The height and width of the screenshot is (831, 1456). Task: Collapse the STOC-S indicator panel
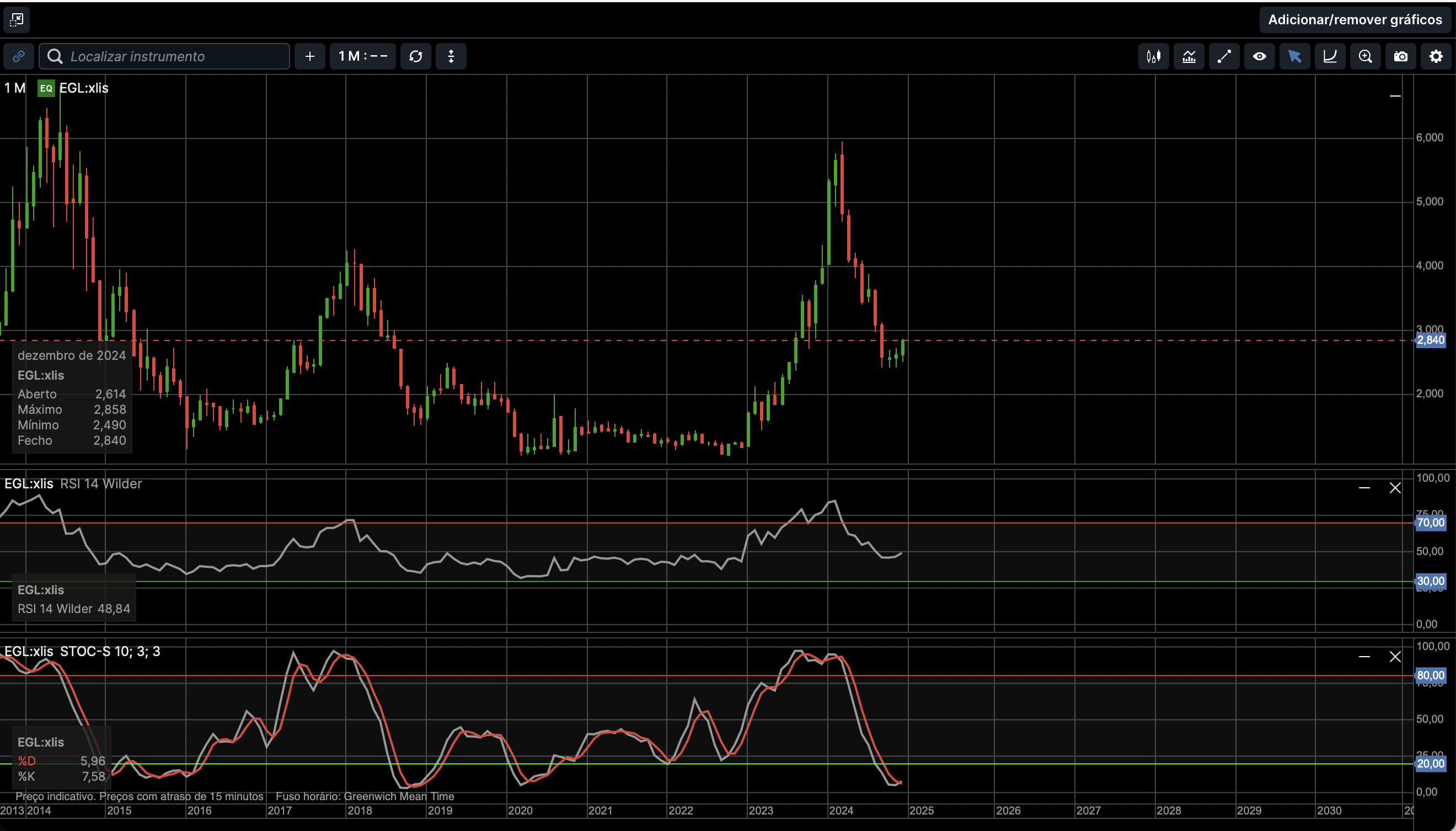(x=1364, y=657)
